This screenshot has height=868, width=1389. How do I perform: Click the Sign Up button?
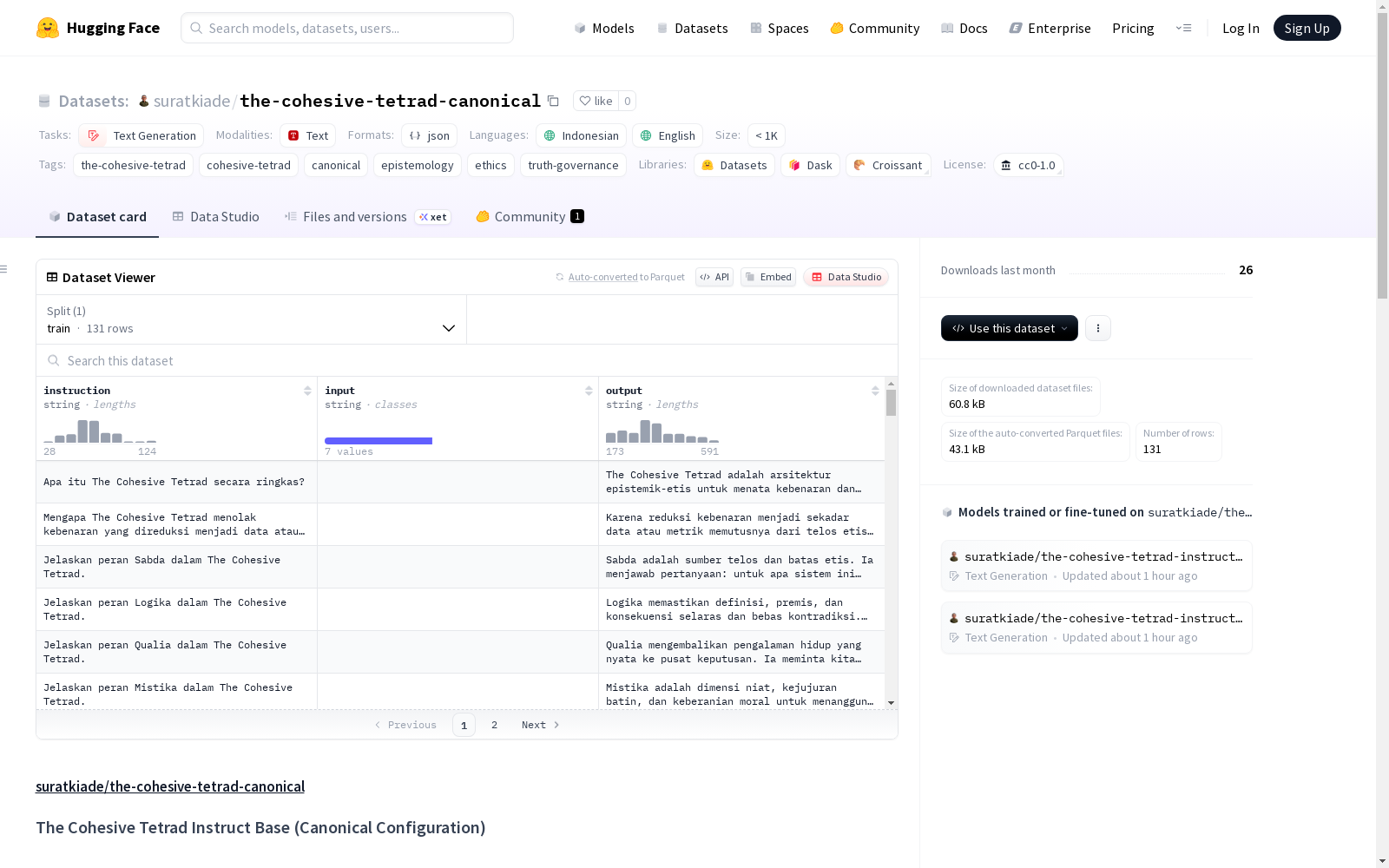click(x=1307, y=28)
